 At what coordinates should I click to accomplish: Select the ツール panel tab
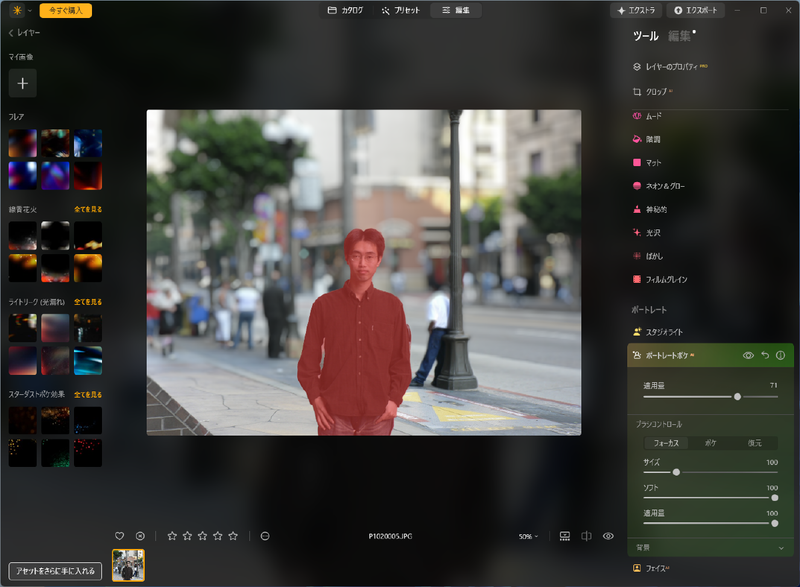[645, 36]
